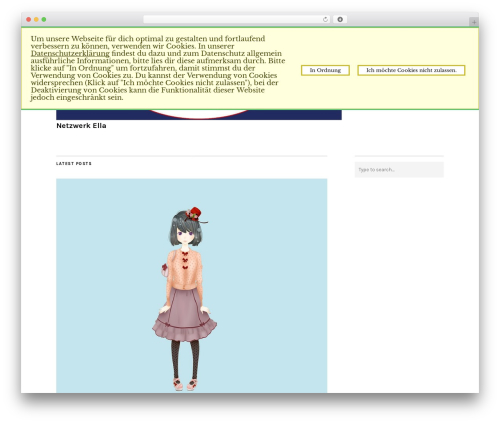500x423 pixels.
Task: Click "Ich möchte Cookies nicht zulassen." button
Action: pyautogui.click(x=411, y=70)
